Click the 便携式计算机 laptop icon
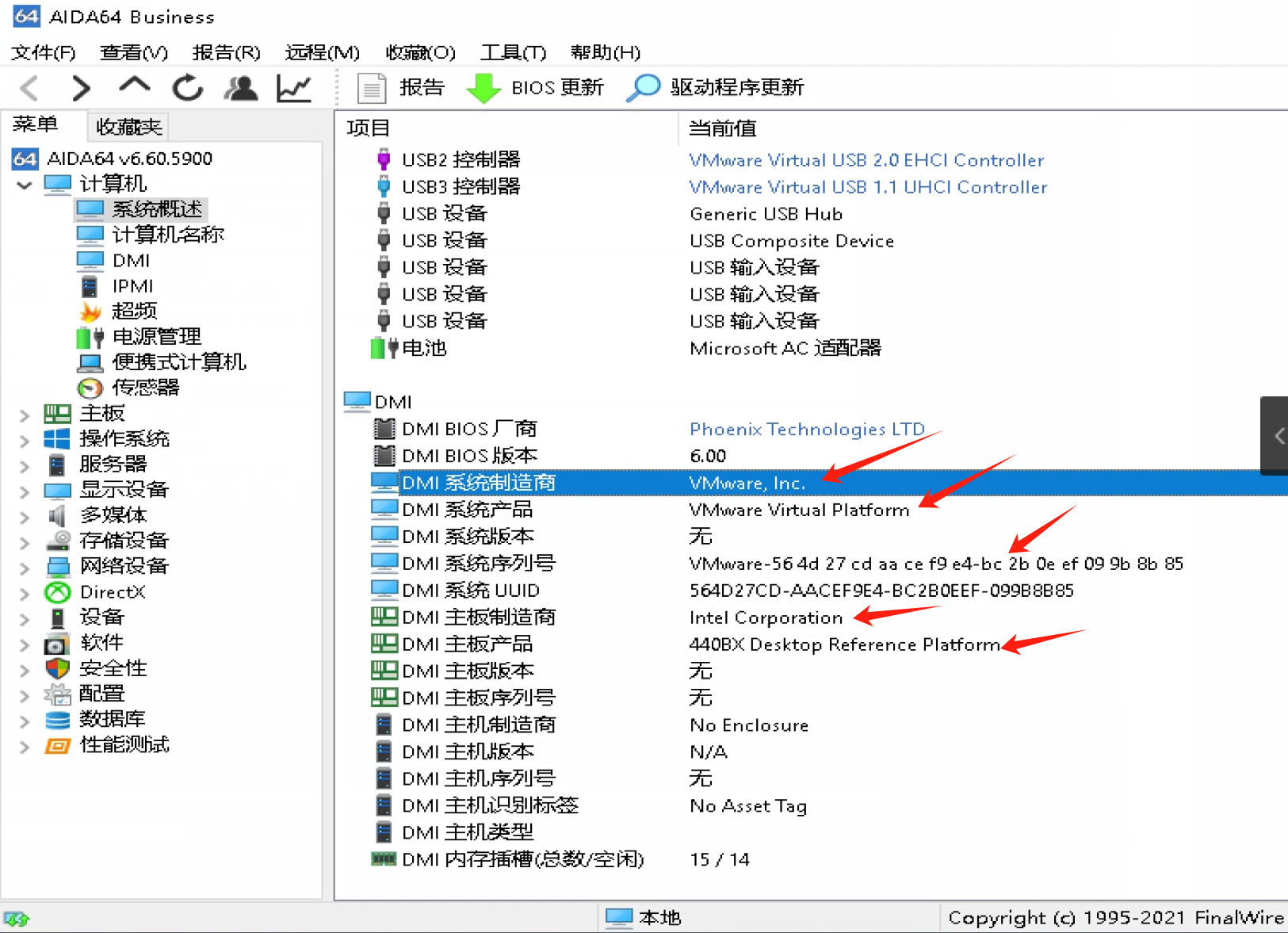This screenshot has height=933, width=1288. tap(90, 362)
